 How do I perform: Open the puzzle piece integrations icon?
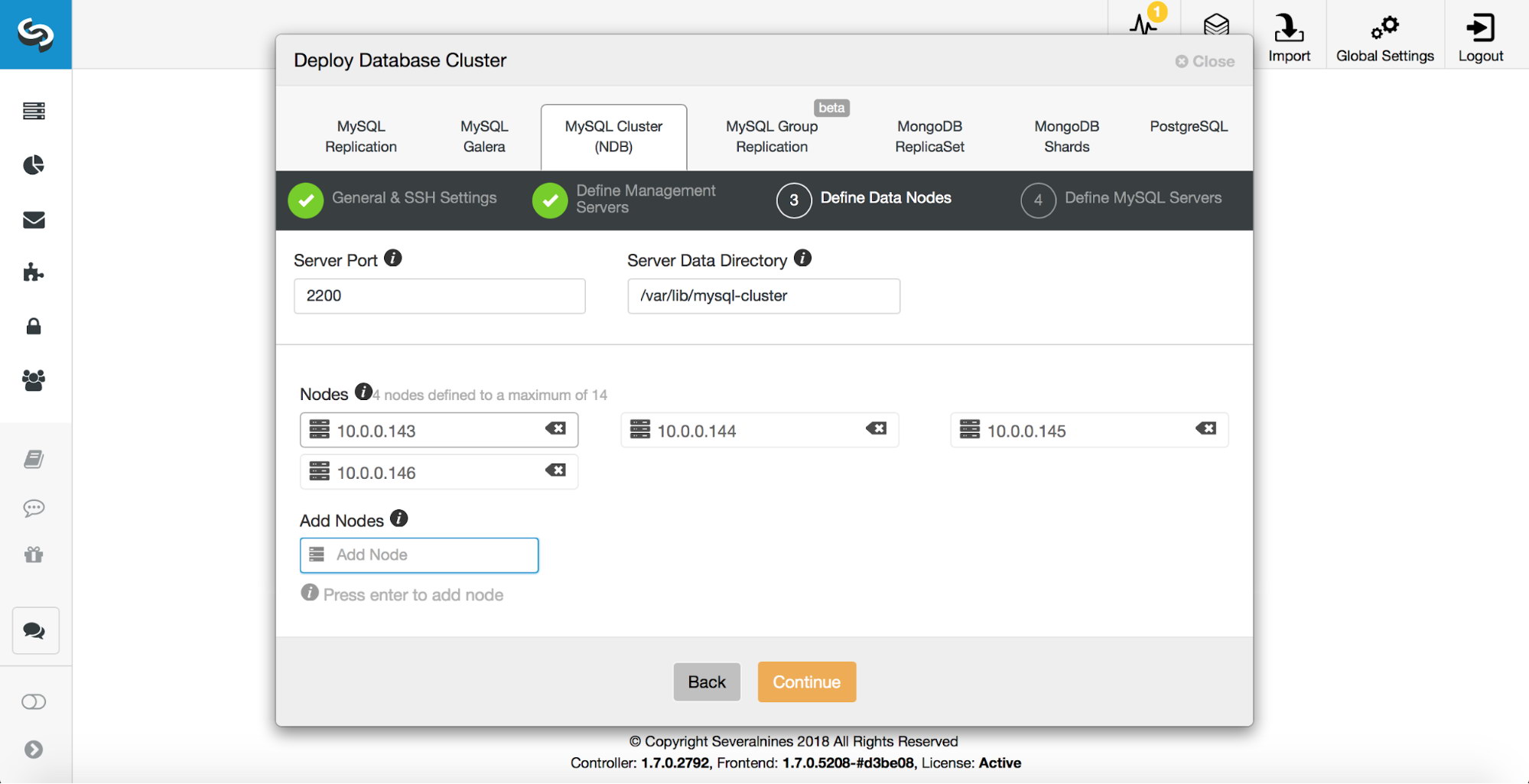pyautogui.click(x=34, y=272)
